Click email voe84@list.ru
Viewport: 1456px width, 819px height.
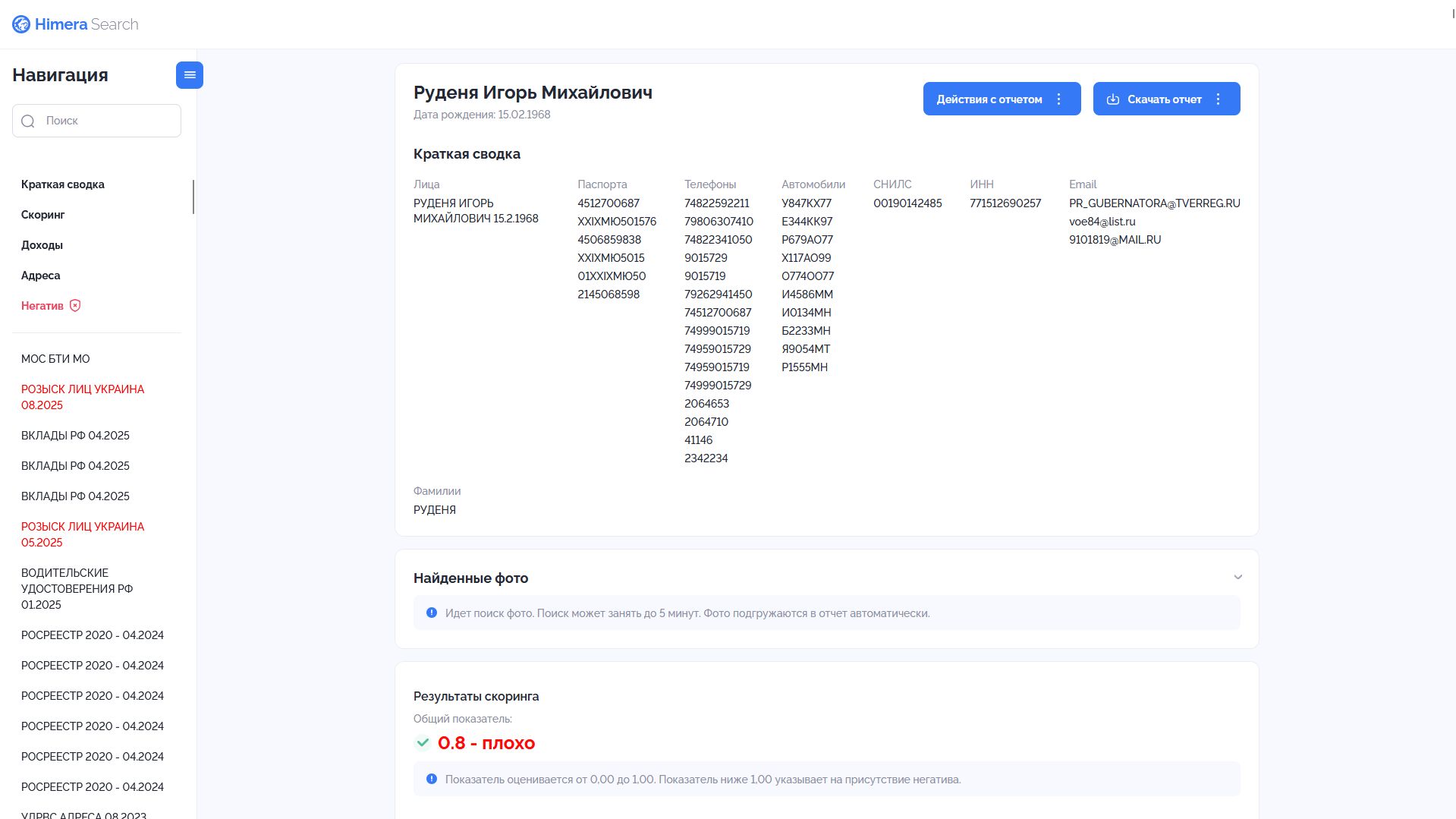[x=1102, y=222]
